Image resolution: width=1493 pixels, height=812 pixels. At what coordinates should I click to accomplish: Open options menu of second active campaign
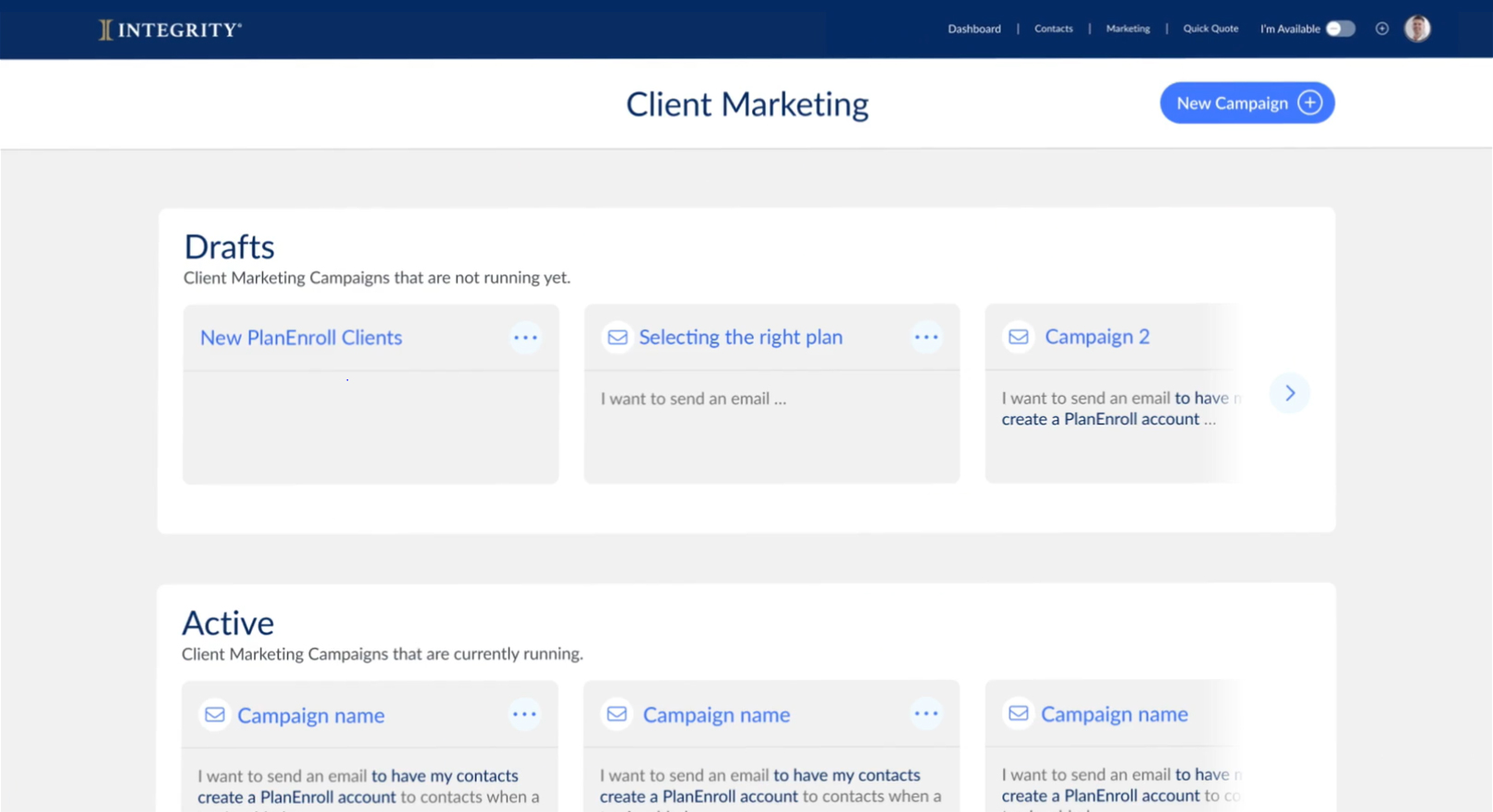click(926, 713)
